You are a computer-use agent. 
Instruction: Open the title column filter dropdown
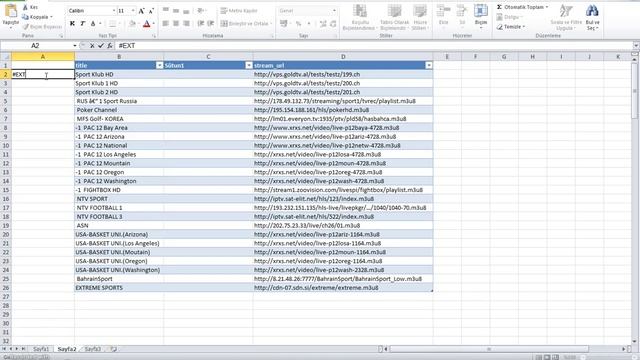[x=160, y=65]
